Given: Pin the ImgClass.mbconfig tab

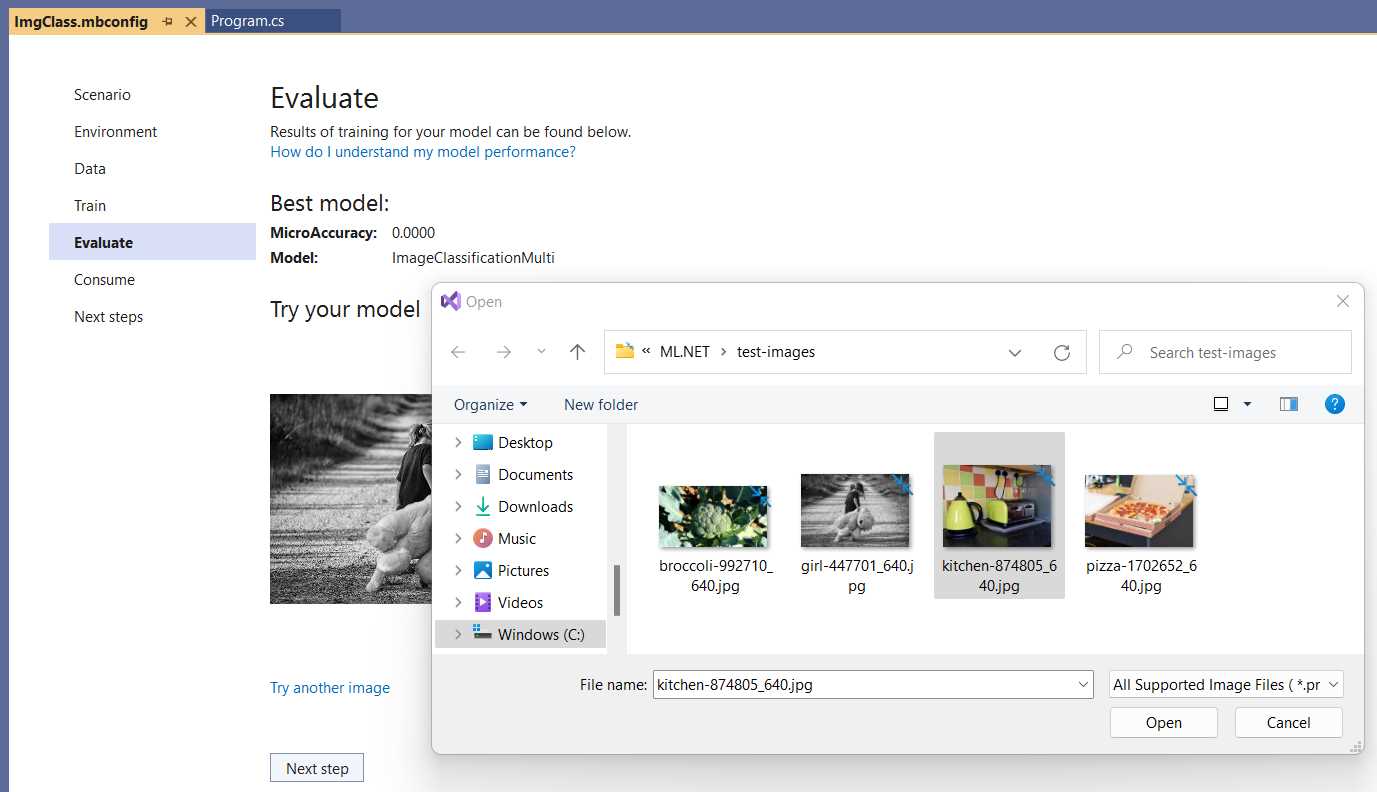Looking at the screenshot, I should [x=166, y=19].
